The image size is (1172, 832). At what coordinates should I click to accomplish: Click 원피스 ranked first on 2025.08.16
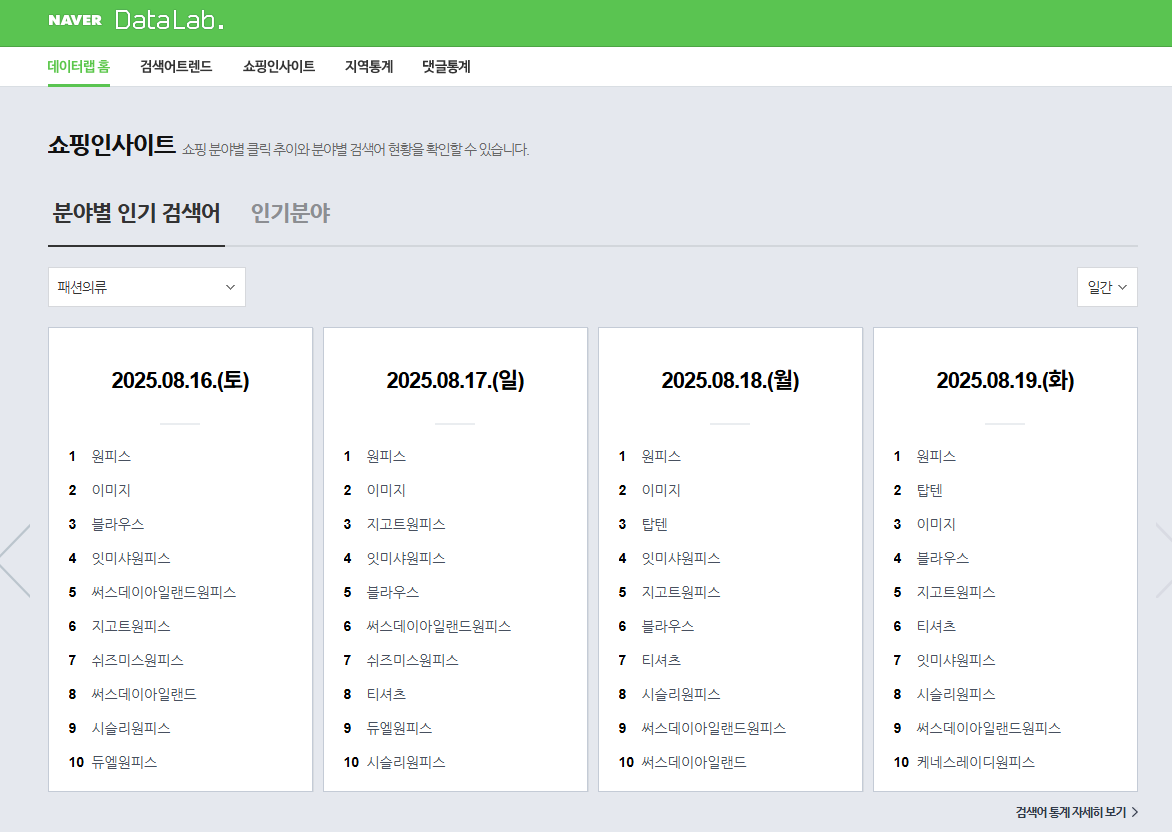point(110,455)
